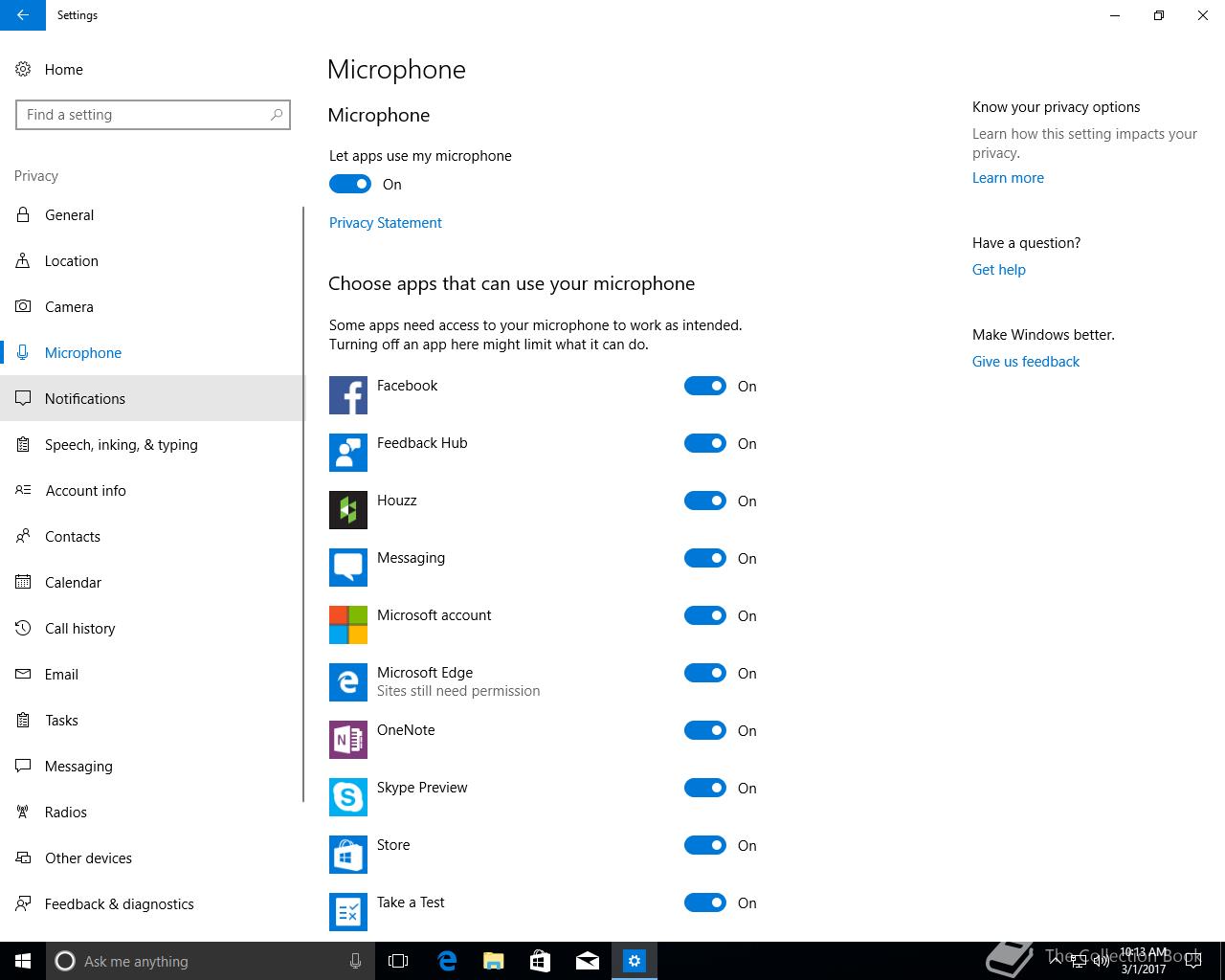Open Radios privacy settings
The image size is (1225, 980).
[151, 812]
